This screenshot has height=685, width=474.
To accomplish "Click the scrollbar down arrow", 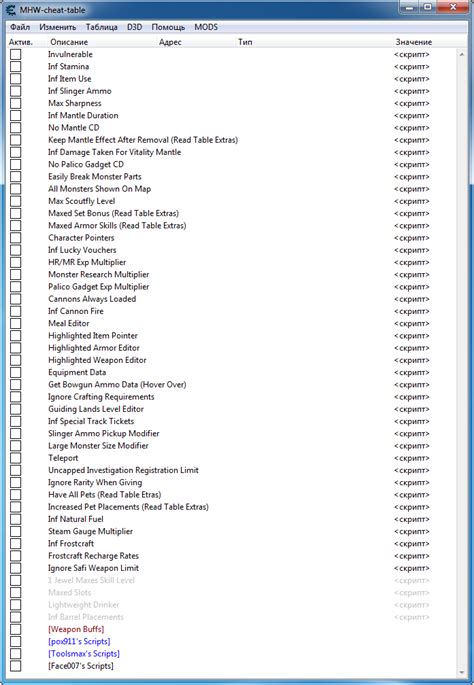I will 462,672.
